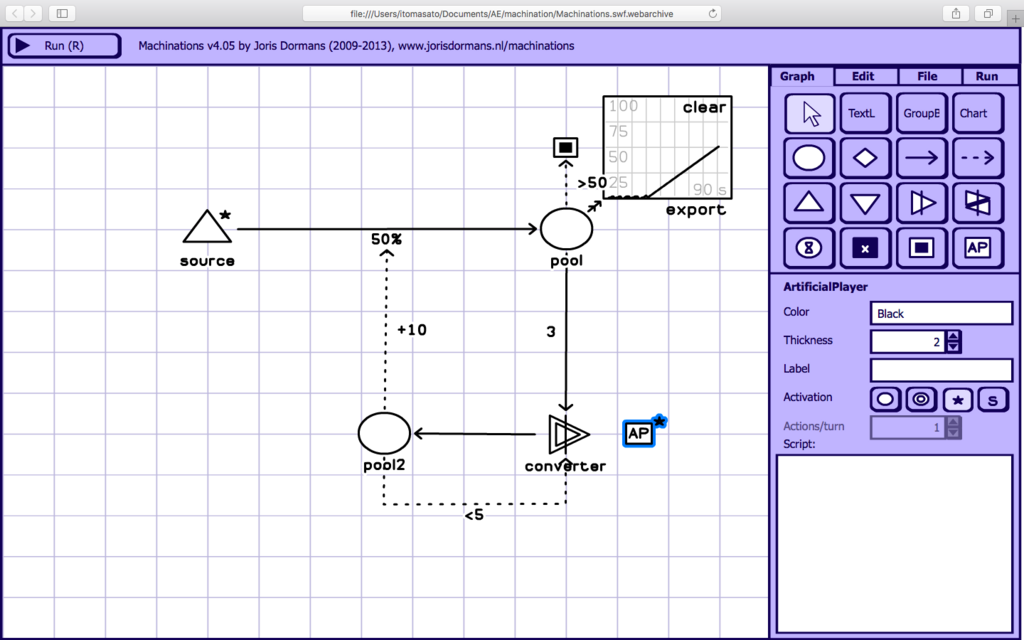
Task: Show the browser sidebar
Action: click(x=62, y=13)
